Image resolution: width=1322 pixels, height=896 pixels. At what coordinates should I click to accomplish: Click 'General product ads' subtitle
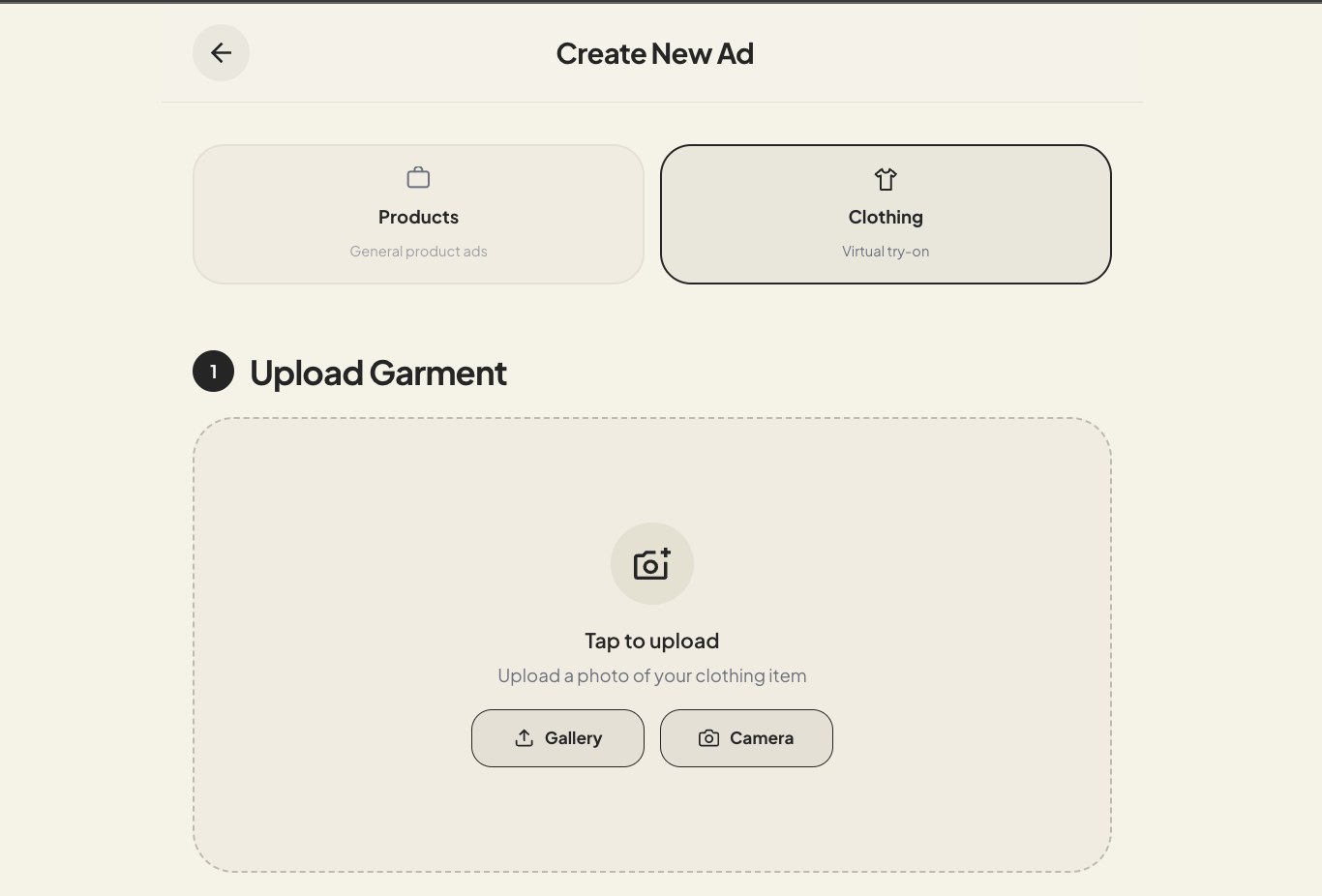[418, 252]
